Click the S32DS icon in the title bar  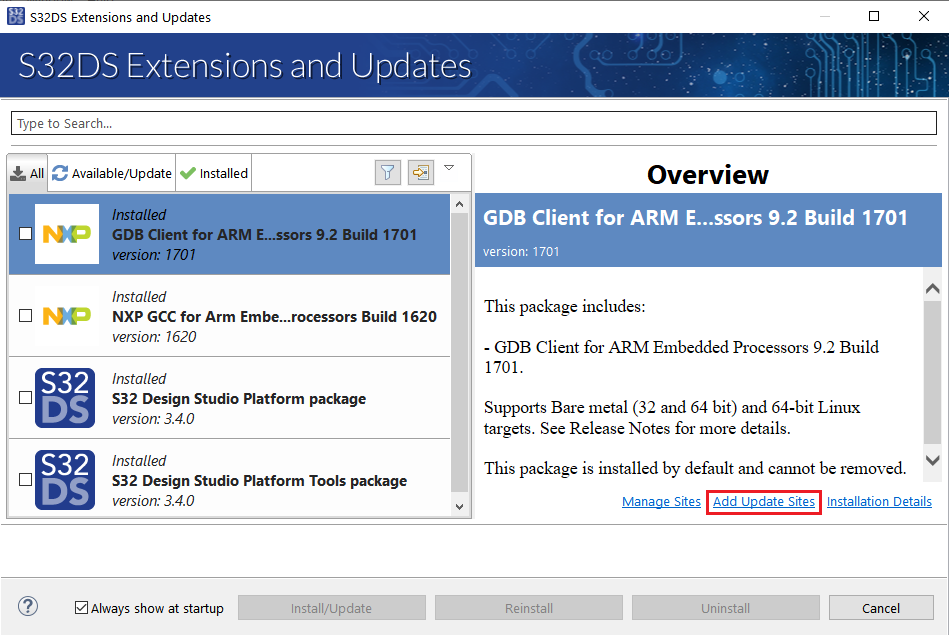click(x=14, y=17)
